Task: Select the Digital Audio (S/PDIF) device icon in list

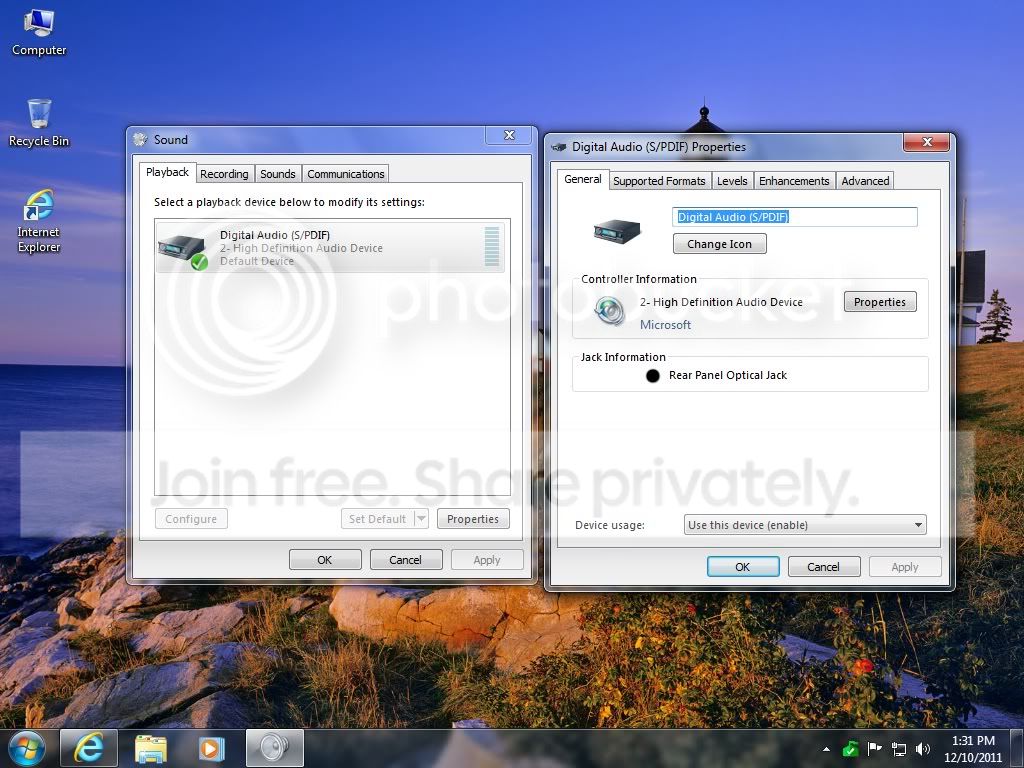Action: coord(183,250)
